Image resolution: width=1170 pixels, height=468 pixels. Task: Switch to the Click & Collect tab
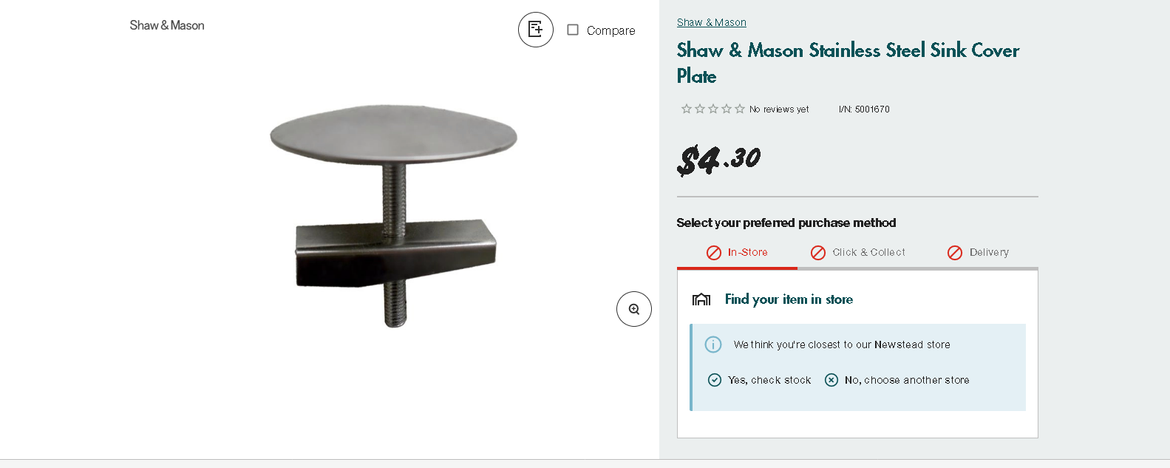point(858,253)
